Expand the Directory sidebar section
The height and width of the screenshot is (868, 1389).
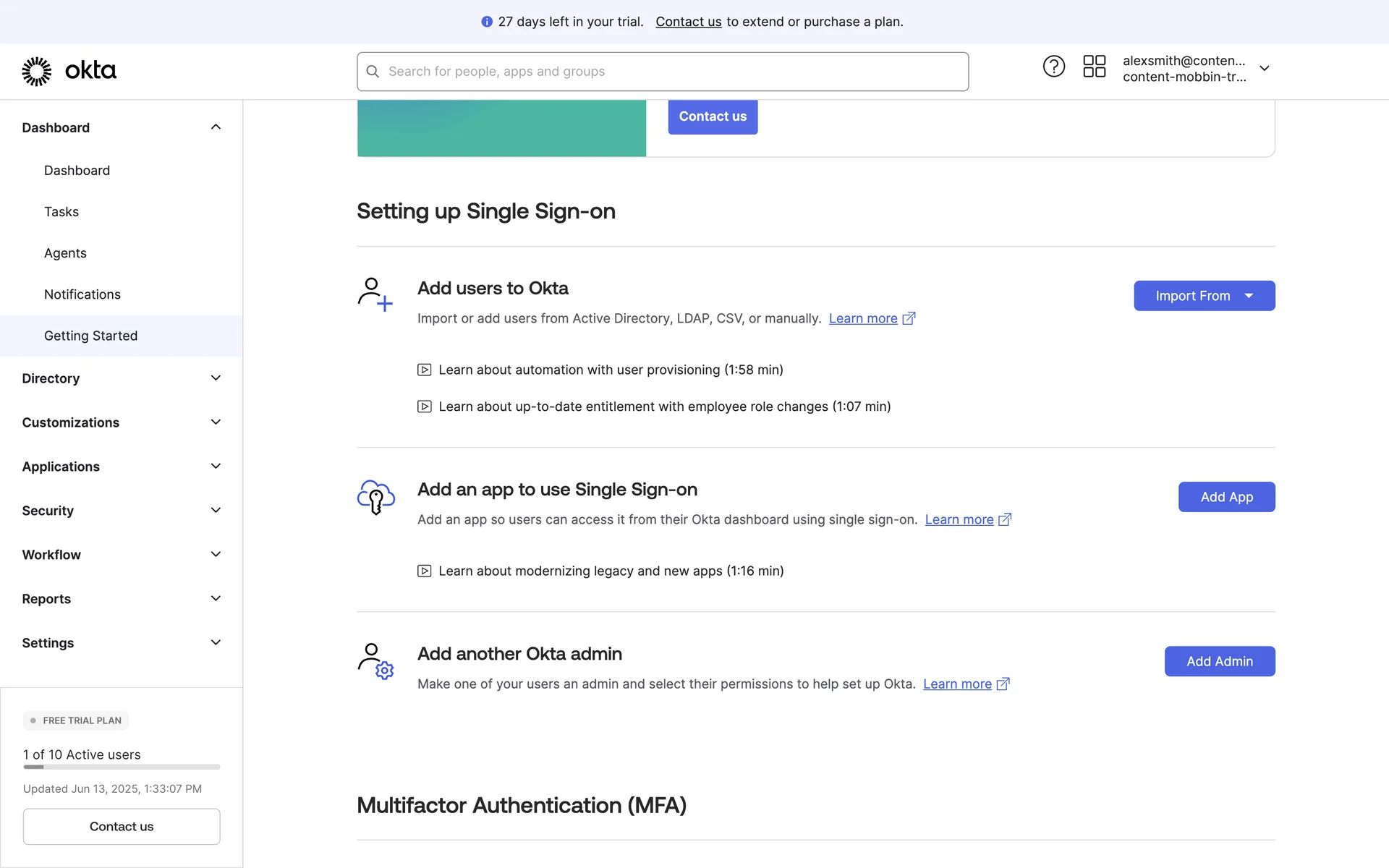[x=121, y=378]
